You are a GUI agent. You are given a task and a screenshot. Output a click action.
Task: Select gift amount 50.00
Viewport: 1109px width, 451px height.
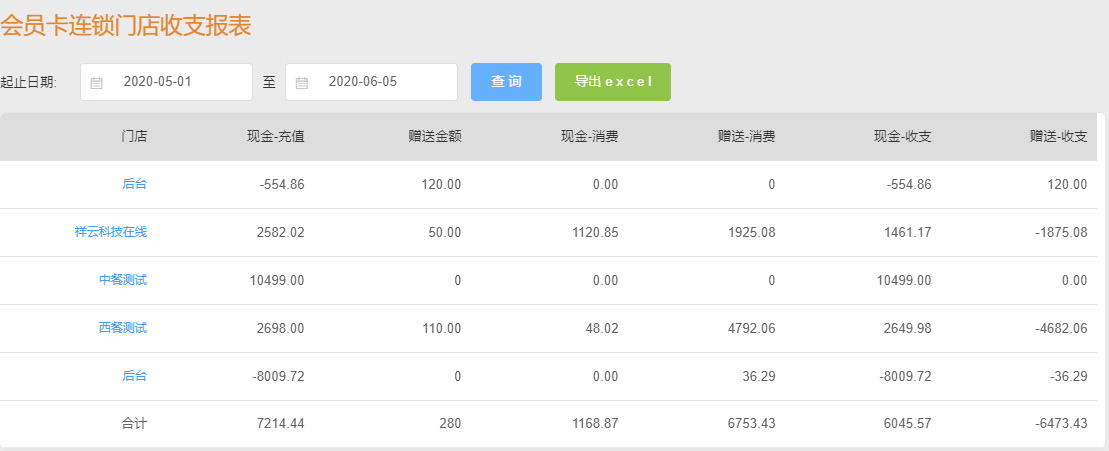pyautogui.click(x=446, y=232)
